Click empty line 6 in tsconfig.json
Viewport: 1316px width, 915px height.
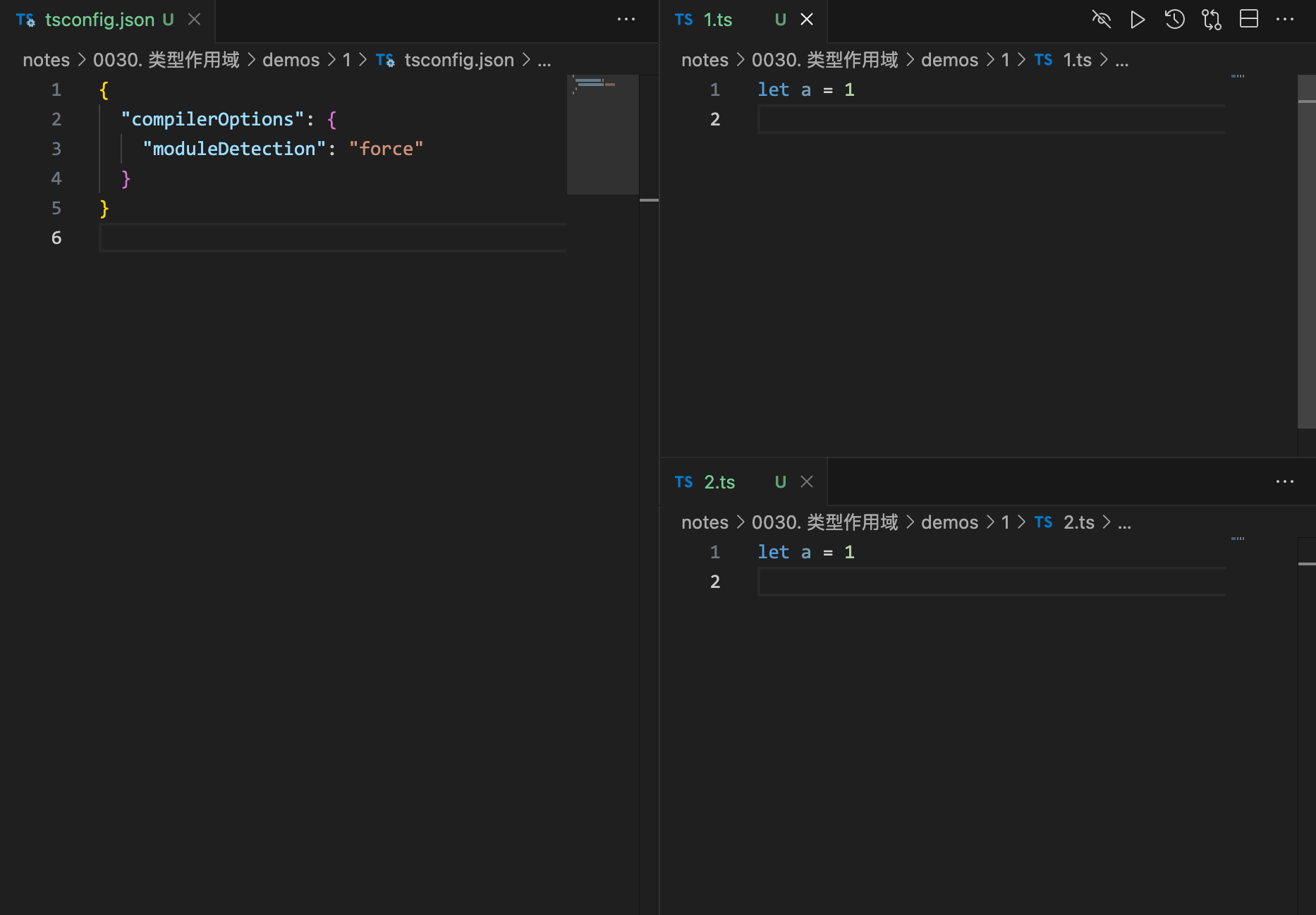(331, 238)
